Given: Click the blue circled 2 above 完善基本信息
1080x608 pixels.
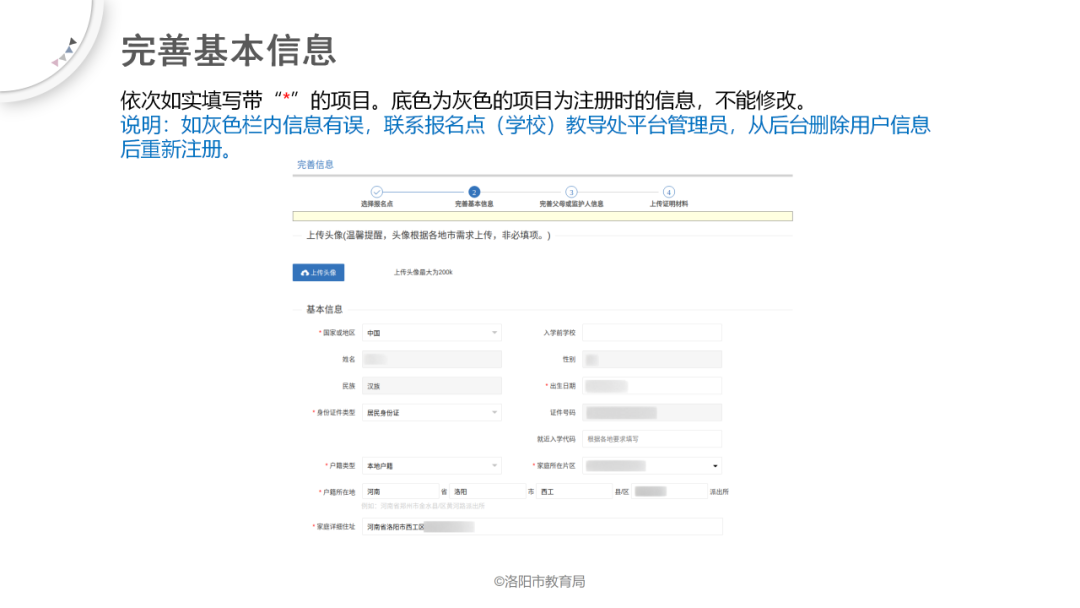Looking at the screenshot, I should (473, 190).
